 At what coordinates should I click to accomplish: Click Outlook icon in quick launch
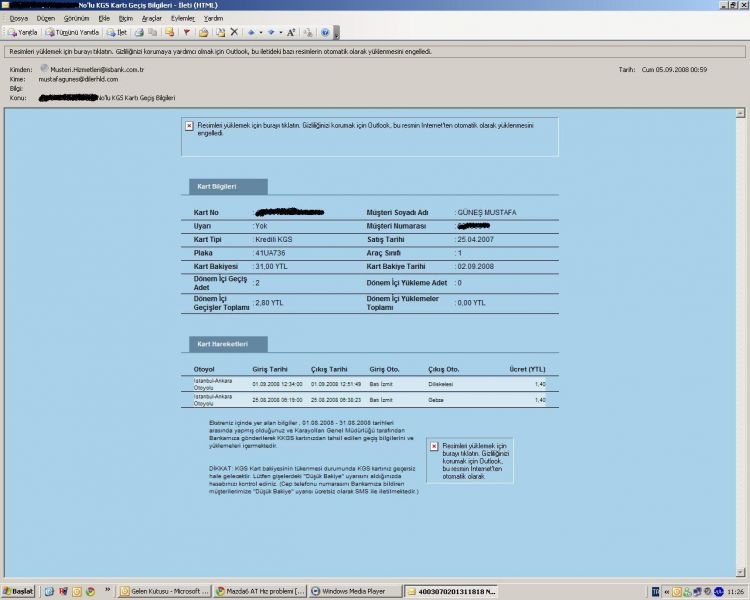point(77,592)
